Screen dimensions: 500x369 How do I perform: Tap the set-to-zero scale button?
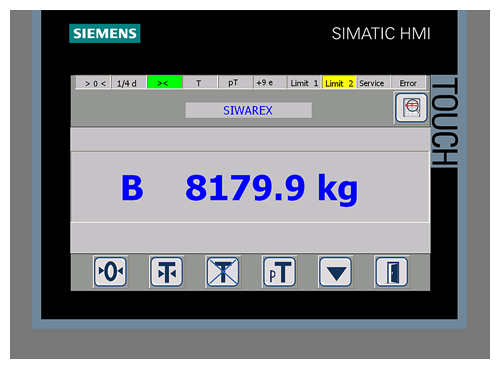pyautogui.click(x=111, y=272)
